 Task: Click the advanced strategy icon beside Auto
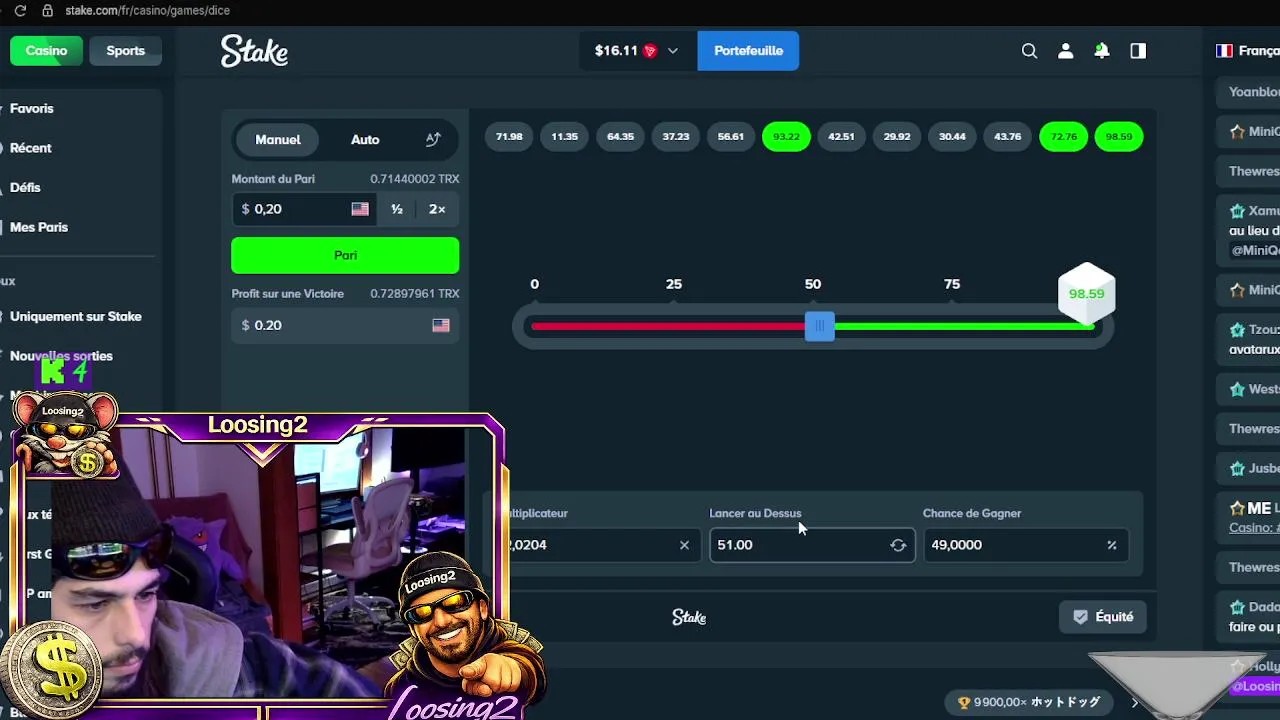tap(433, 140)
